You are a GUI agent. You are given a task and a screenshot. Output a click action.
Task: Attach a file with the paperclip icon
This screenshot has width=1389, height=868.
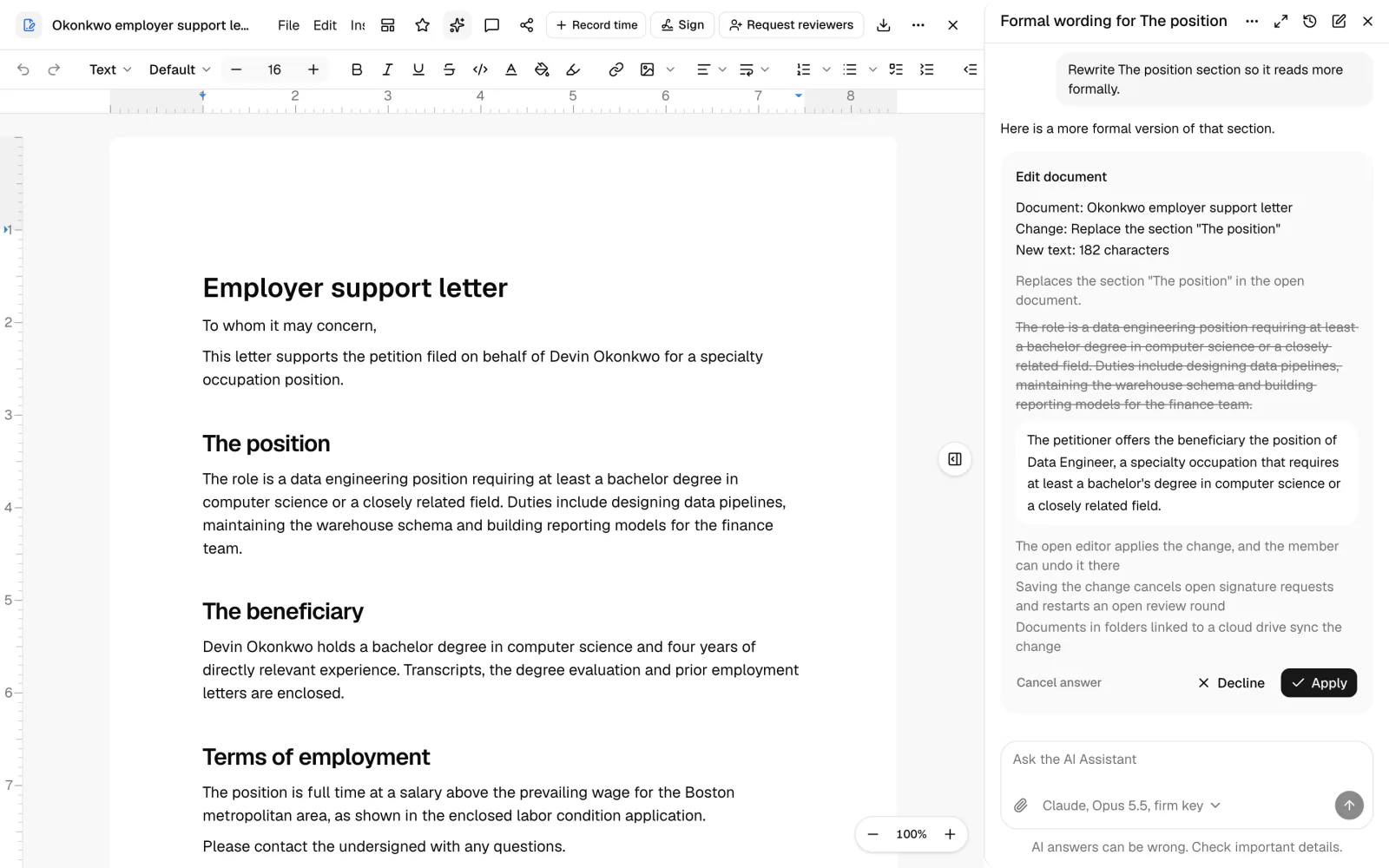click(1021, 806)
